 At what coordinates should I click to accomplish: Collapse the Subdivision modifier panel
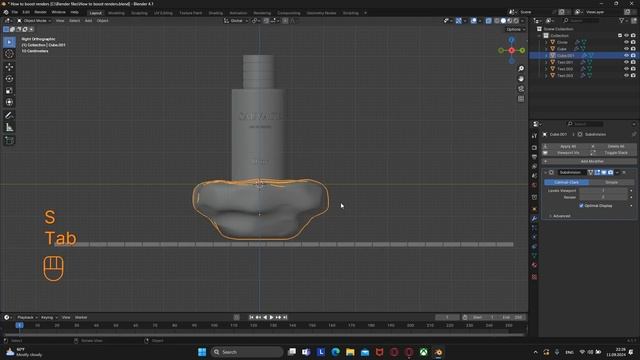[546, 173]
